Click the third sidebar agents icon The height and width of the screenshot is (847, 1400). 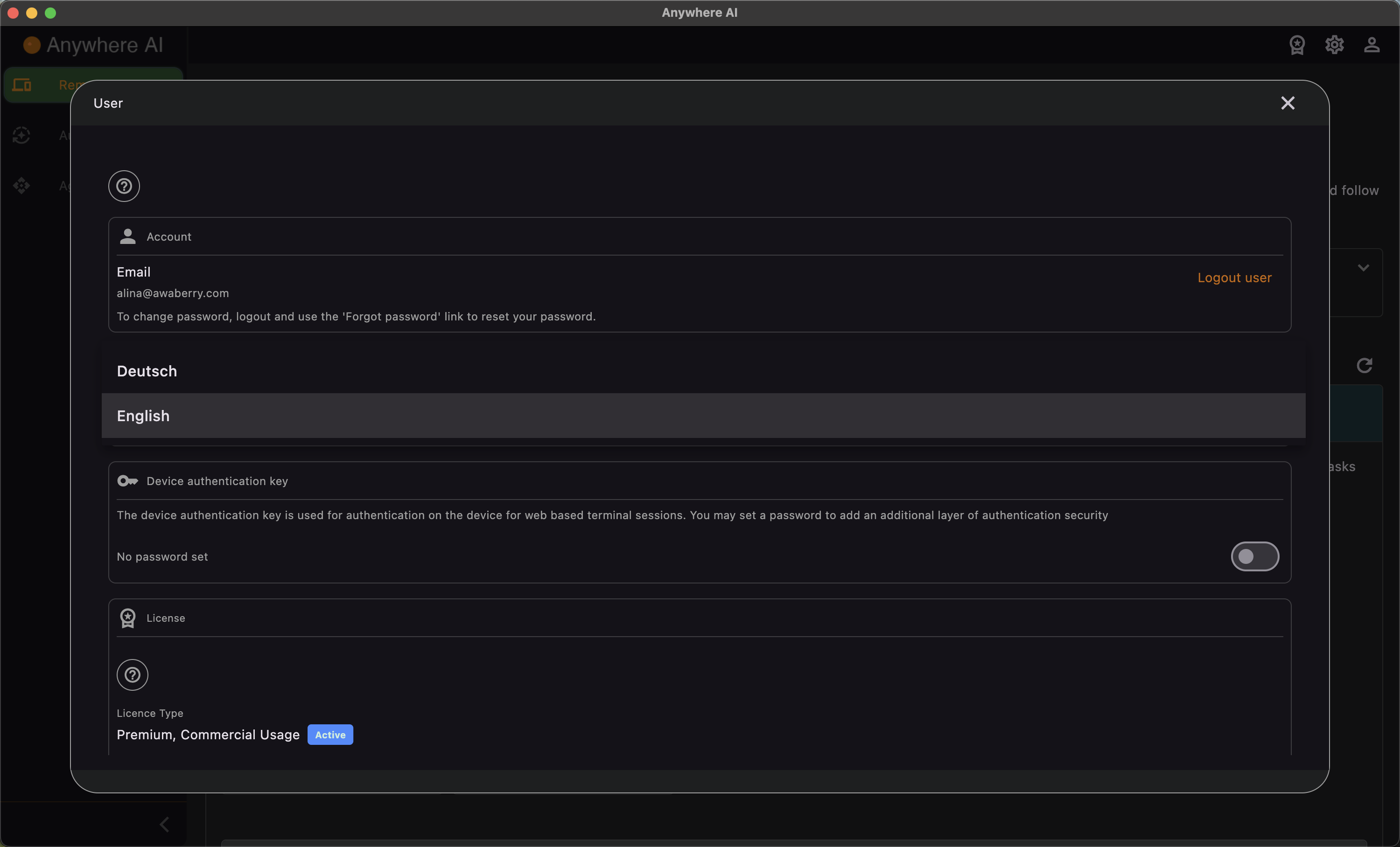(21, 186)
